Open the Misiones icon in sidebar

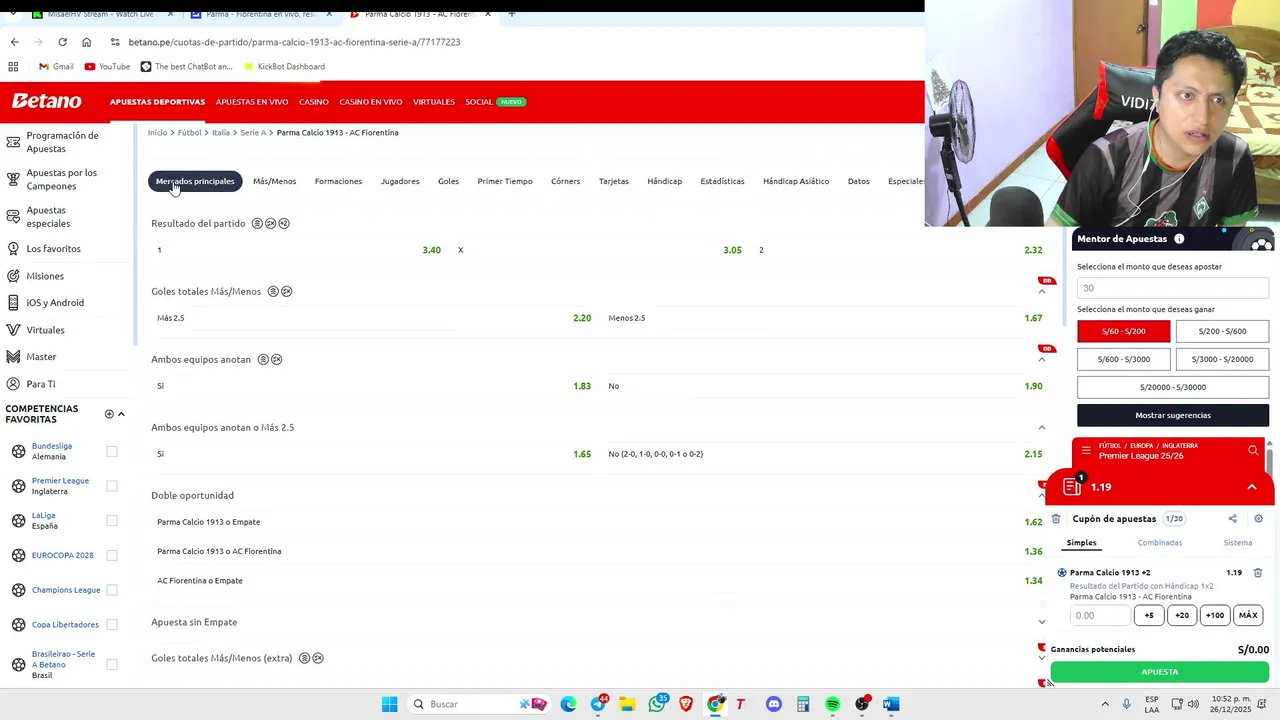coord(13,275)
